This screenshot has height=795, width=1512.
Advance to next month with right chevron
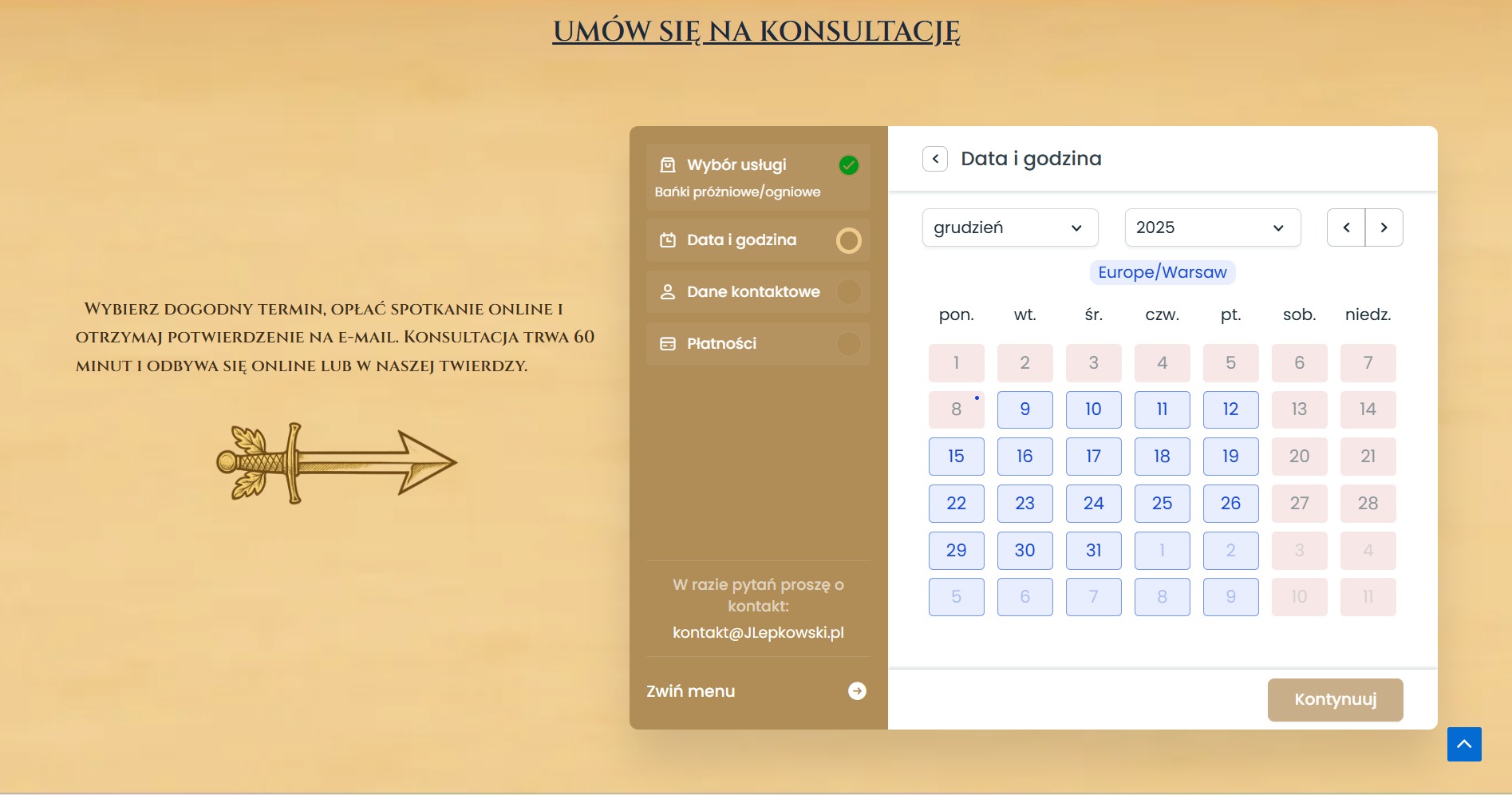pyautogui.click(x=1384, y=227)
